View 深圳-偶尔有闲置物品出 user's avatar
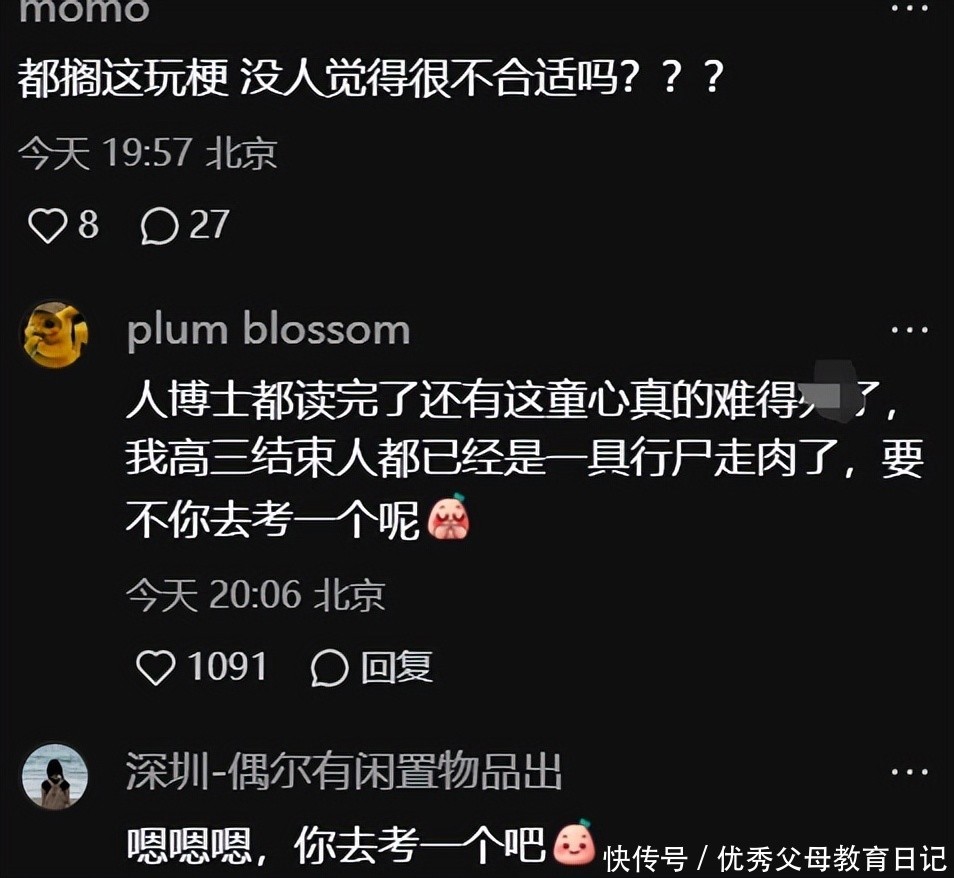Image resolution: width=954 pixels, height=878 pixels. coord(55,776)
